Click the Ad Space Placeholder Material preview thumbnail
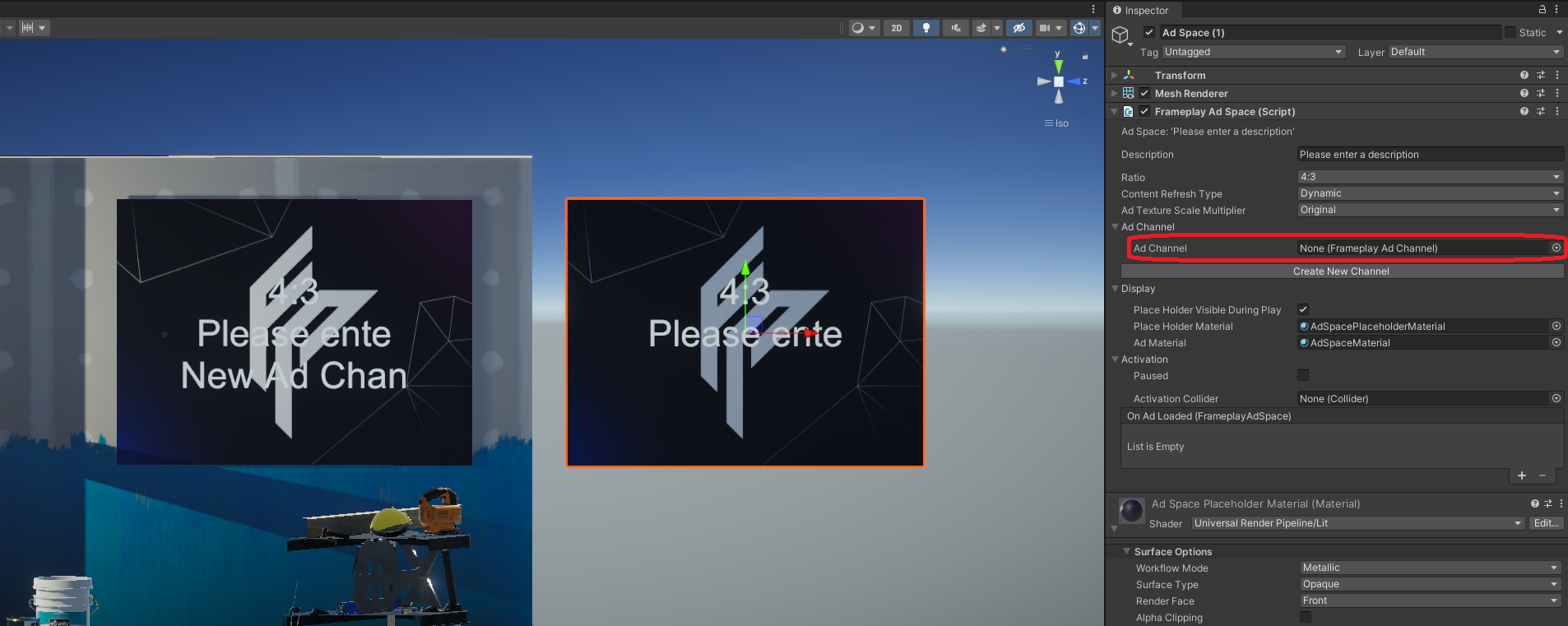Viewport: 1568px width, 626px height. (x=1132, y=511)
